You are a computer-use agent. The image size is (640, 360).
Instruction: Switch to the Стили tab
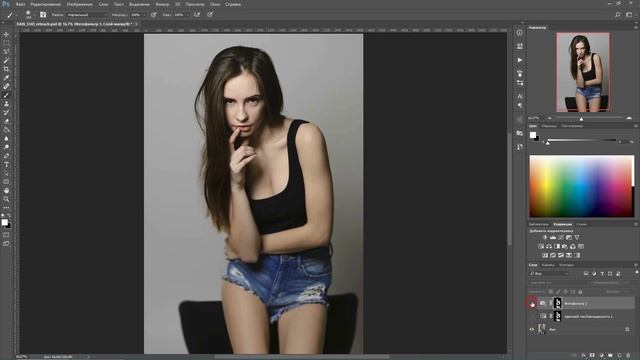582,224
